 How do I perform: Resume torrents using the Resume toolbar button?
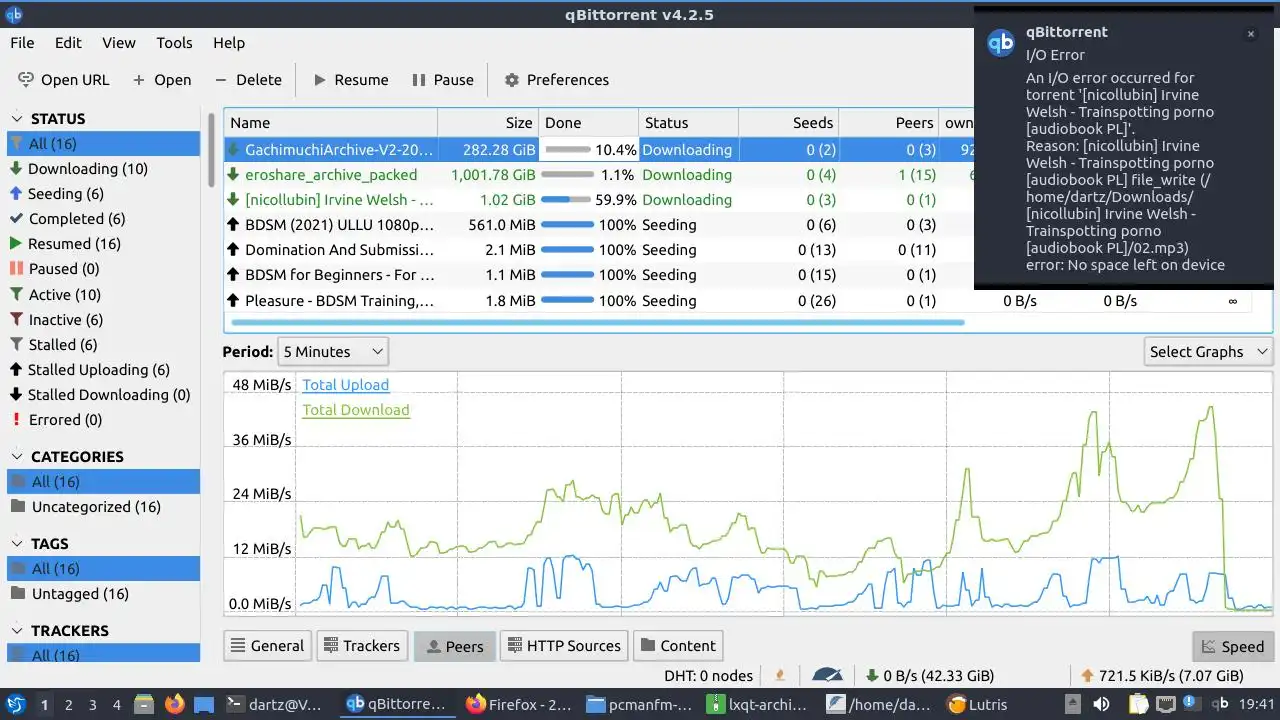(x=350, y=80)
